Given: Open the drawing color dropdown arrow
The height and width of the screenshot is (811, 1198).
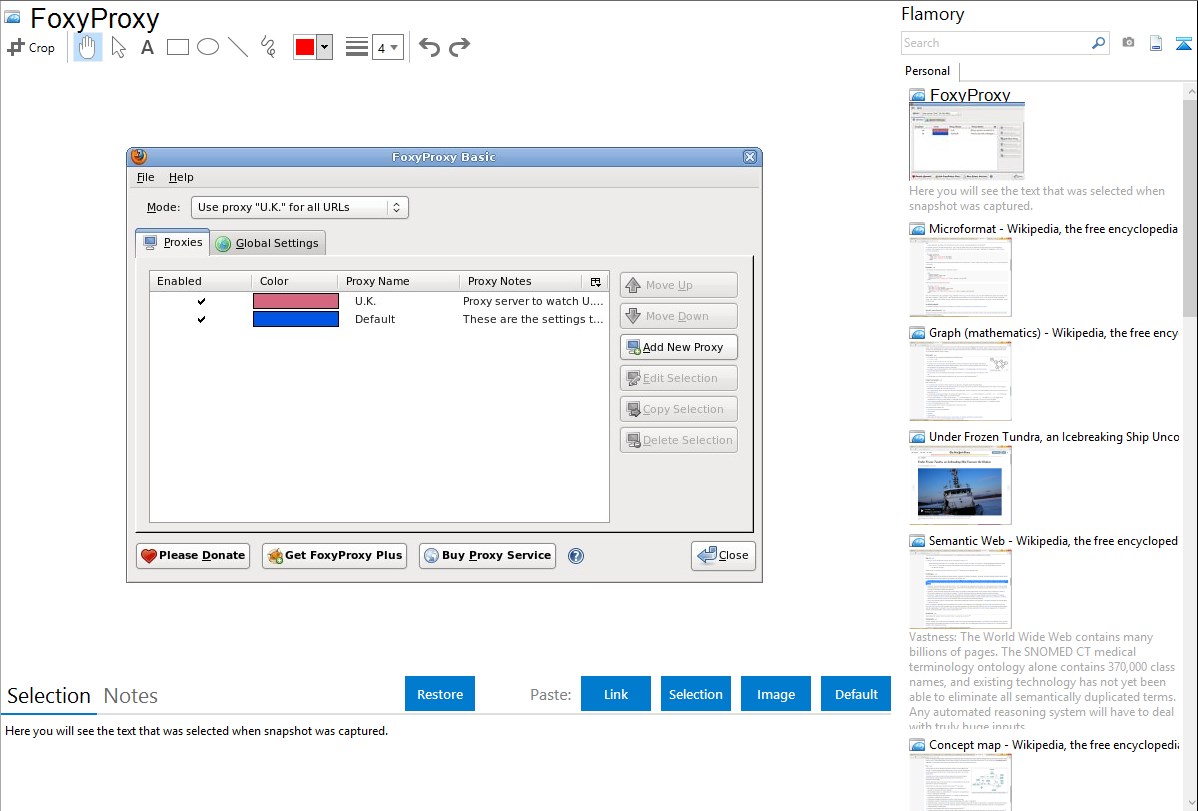Looking at the screenshot, I should tap(325, 47).
